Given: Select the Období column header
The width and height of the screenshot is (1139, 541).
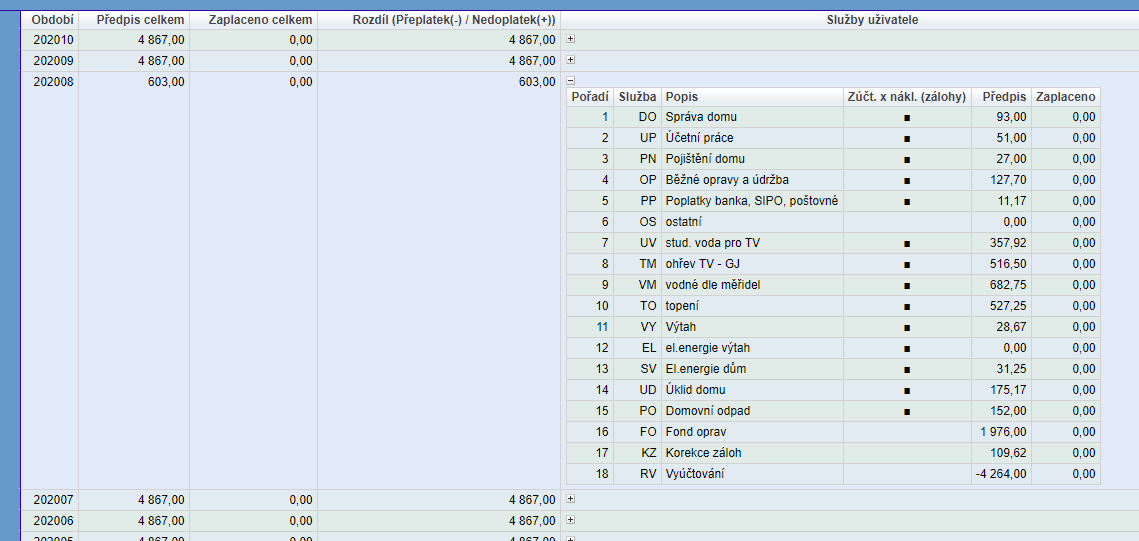Looking at the screenshot, I should (49, 20).
